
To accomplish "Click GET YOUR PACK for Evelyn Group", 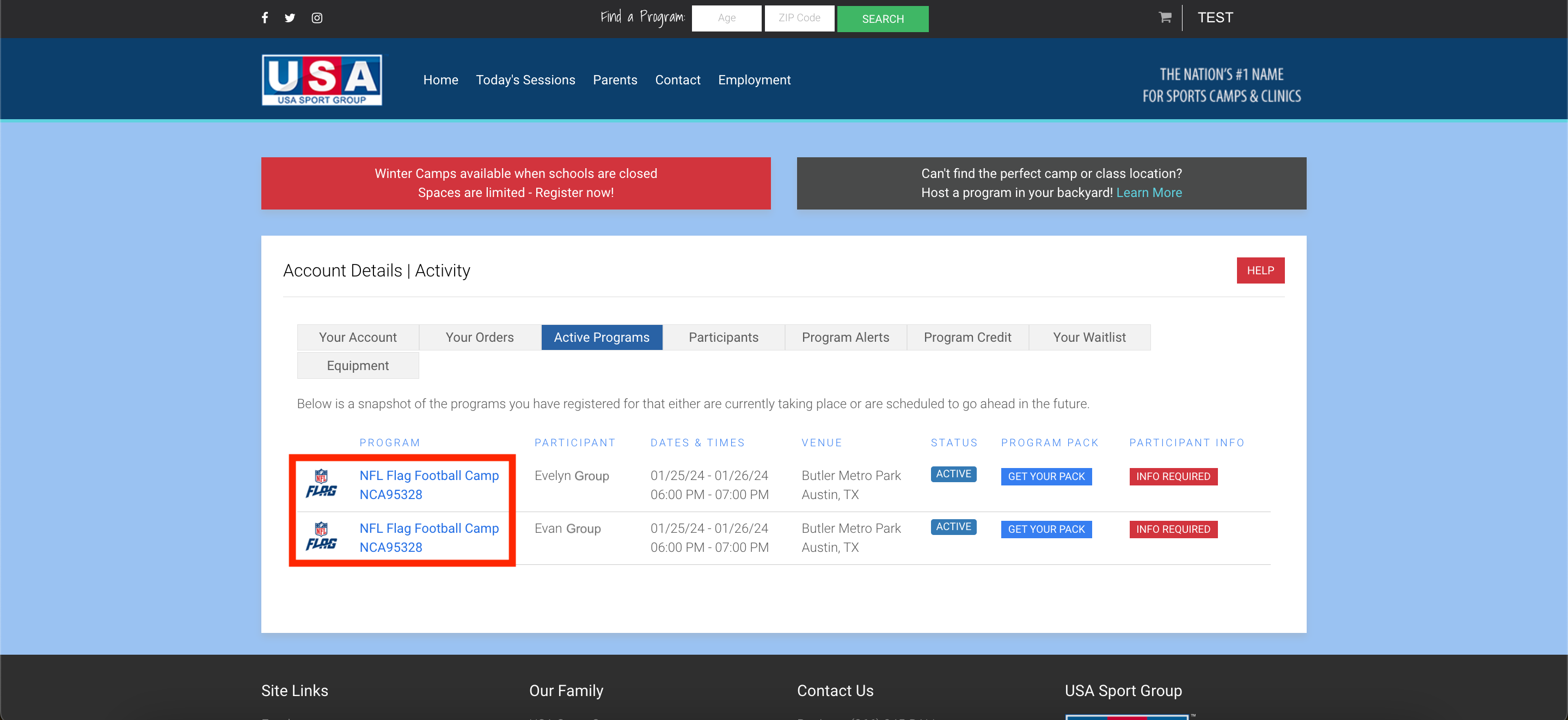I will [x=1046, y=477].
